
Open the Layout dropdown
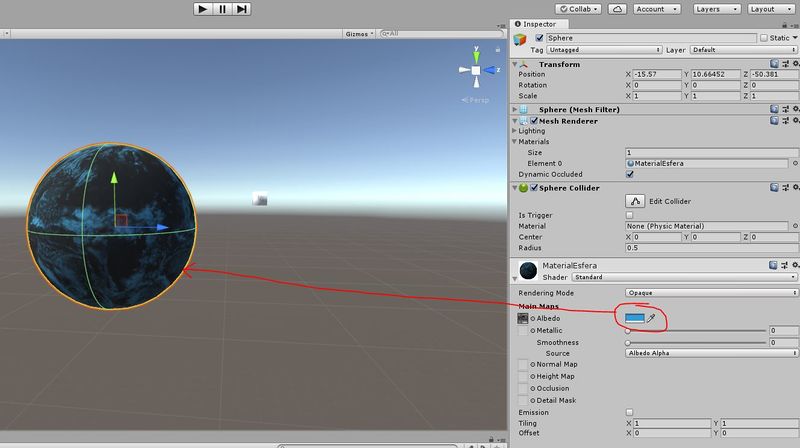click(771, 9)
